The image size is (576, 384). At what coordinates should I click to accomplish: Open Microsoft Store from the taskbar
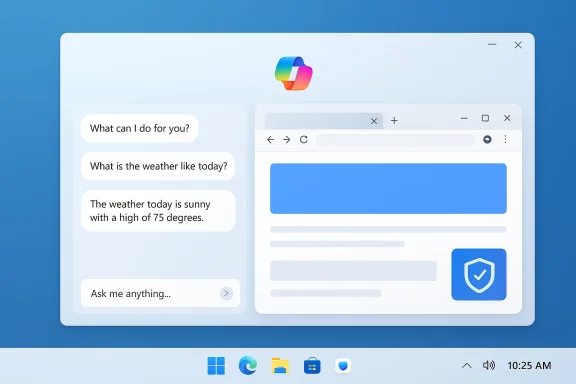click(x=312, y=366)
